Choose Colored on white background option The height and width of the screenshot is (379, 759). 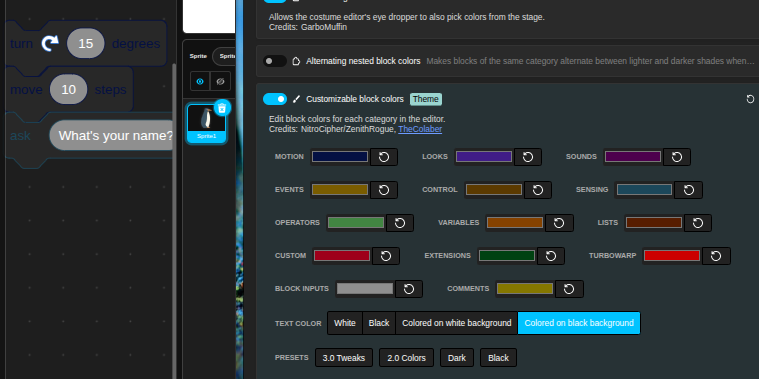(x=456, y=323)
